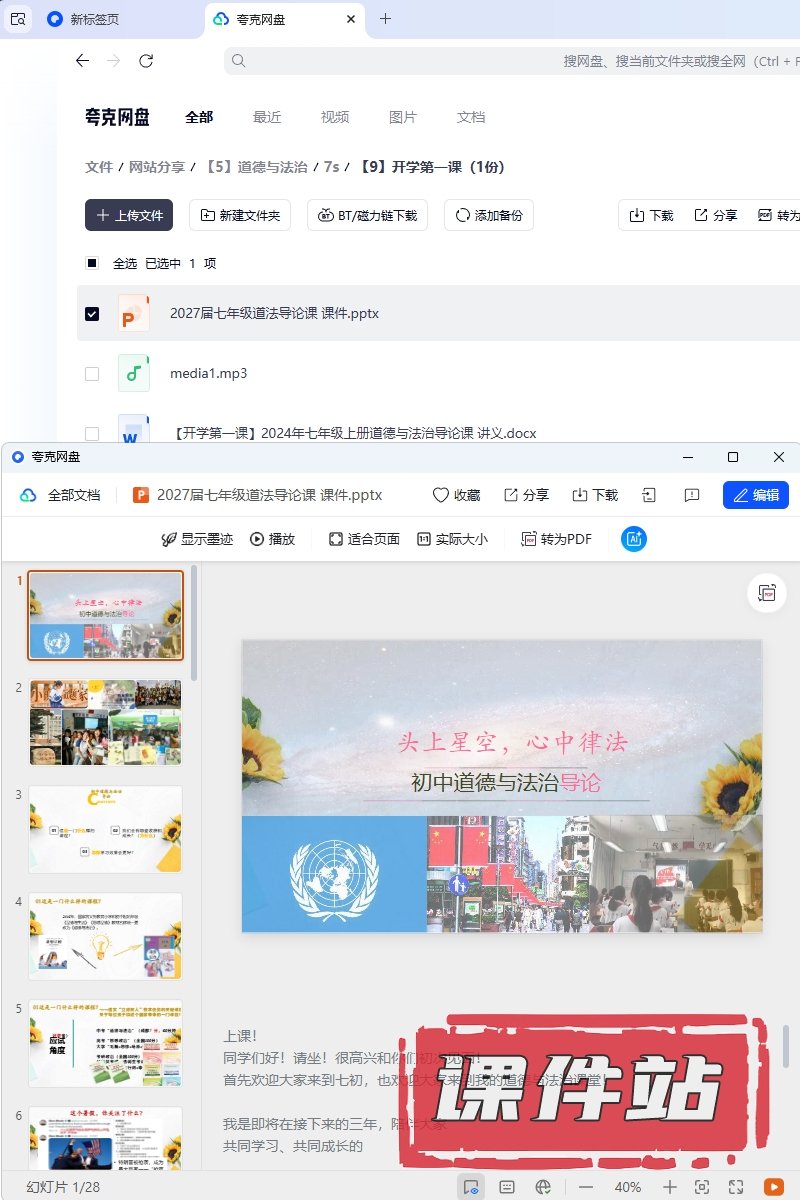
Task: Toggle the speaker notes panel icon
Action: (x=507, y=1187)
